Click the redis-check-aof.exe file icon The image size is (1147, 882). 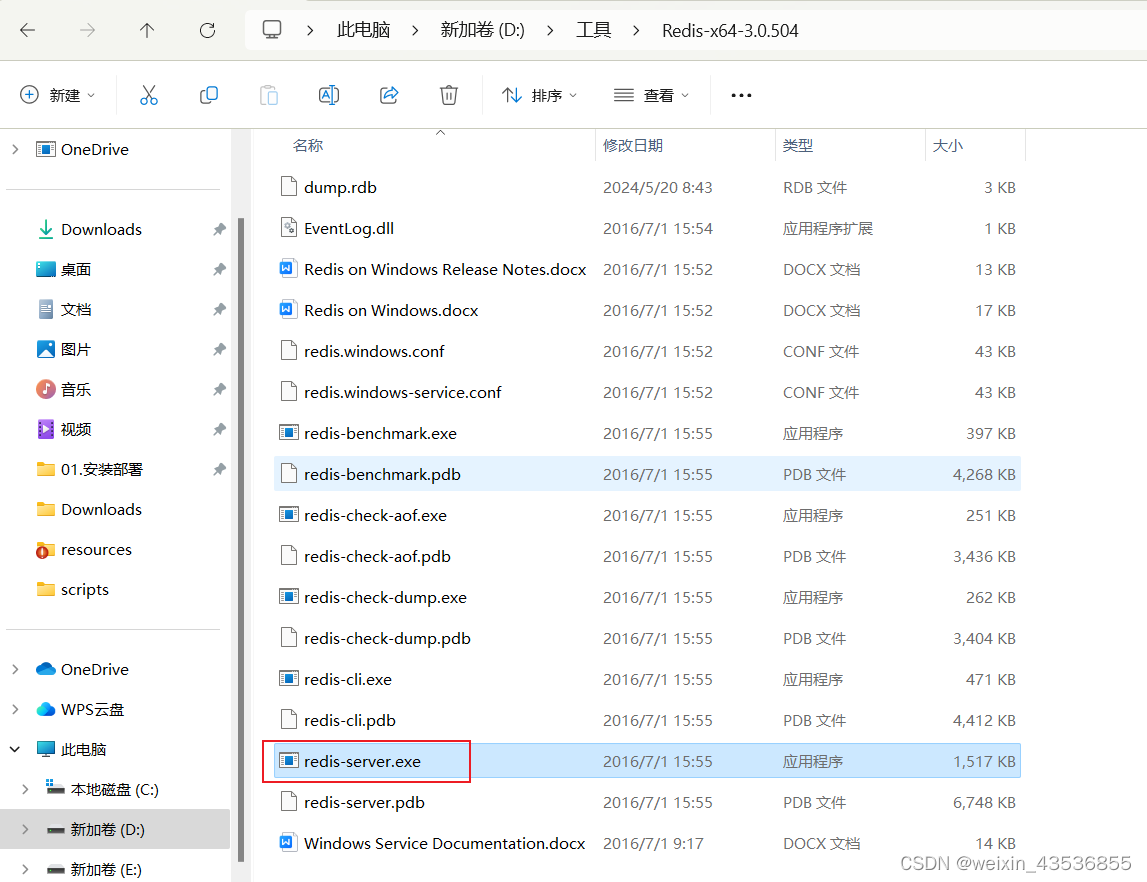point(289,515)
